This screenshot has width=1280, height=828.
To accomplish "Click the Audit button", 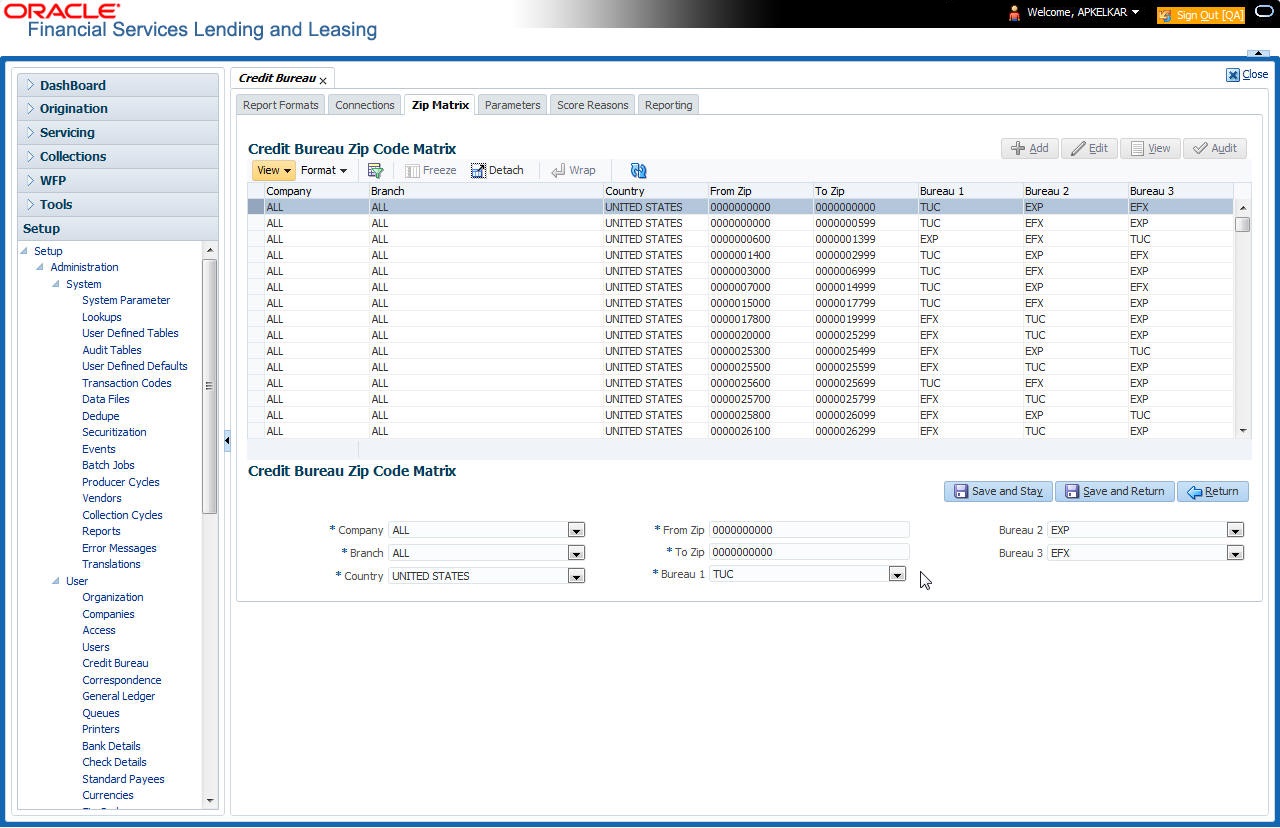I will (x=1215, y=148).
